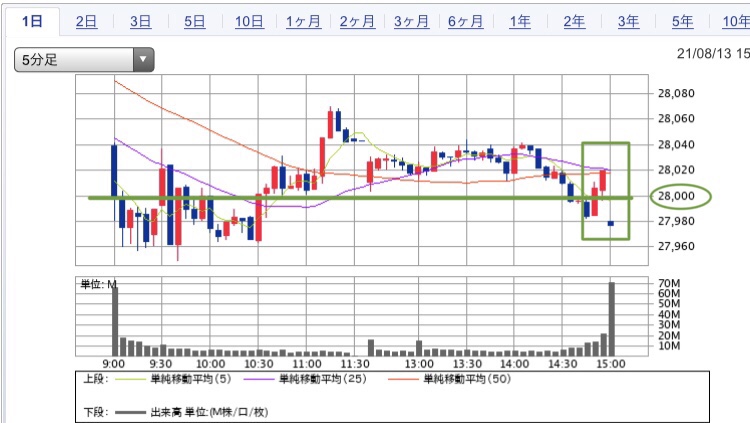
Task: Click the 9:30 time axis label
Action: click(x=161, y=364)
